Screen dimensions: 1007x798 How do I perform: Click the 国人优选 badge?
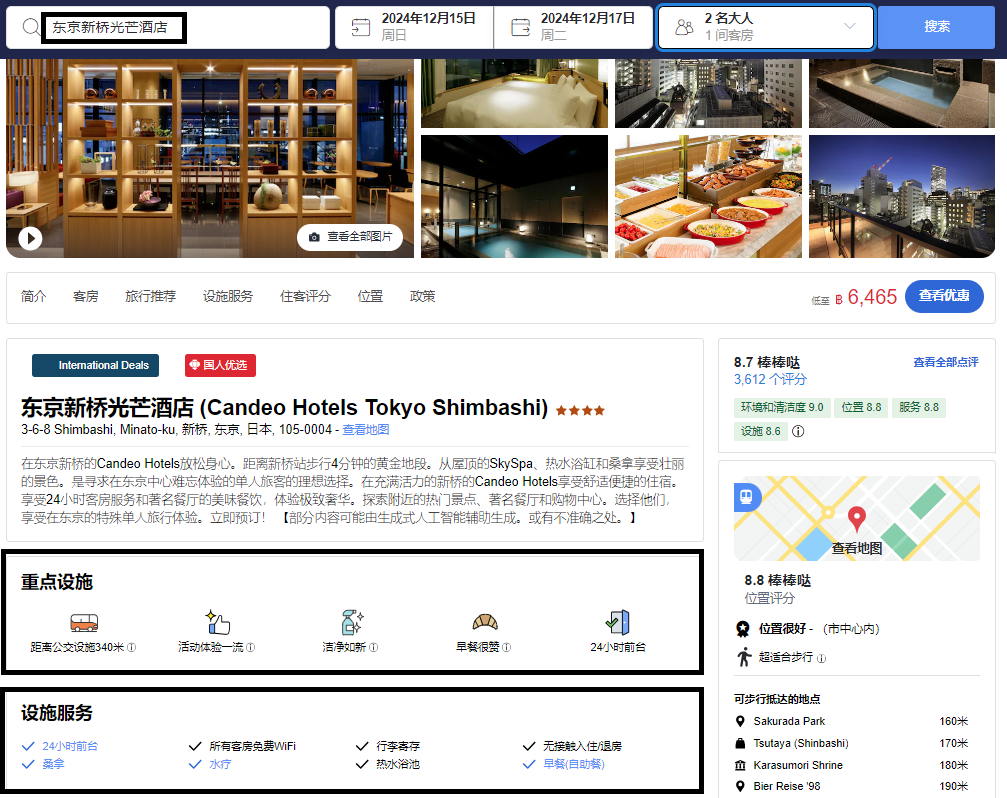pyautogui.click(x=220, y=365)
